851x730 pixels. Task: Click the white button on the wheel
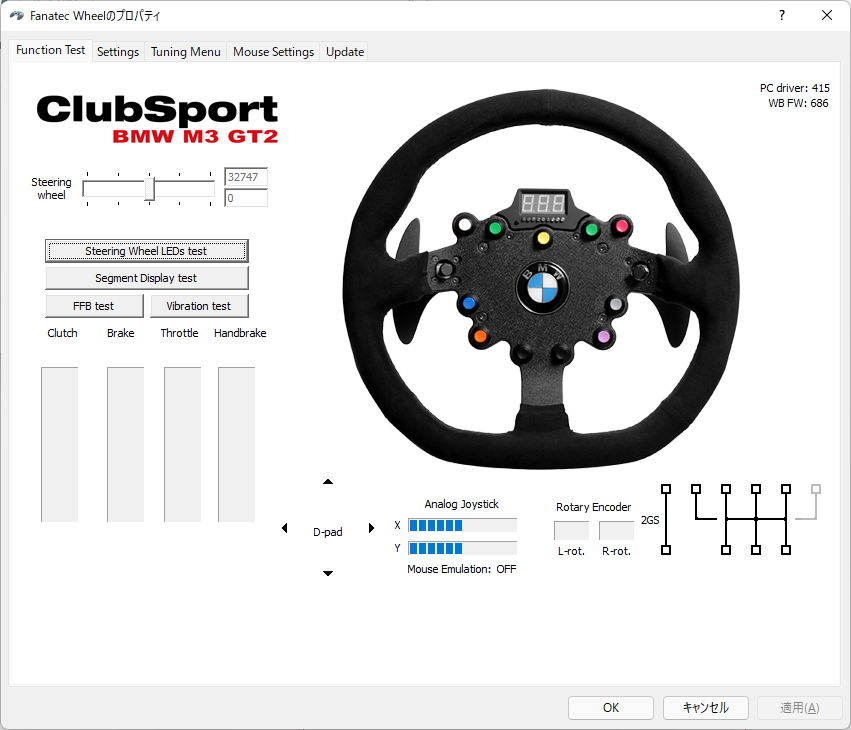click(x=465, y=225)
